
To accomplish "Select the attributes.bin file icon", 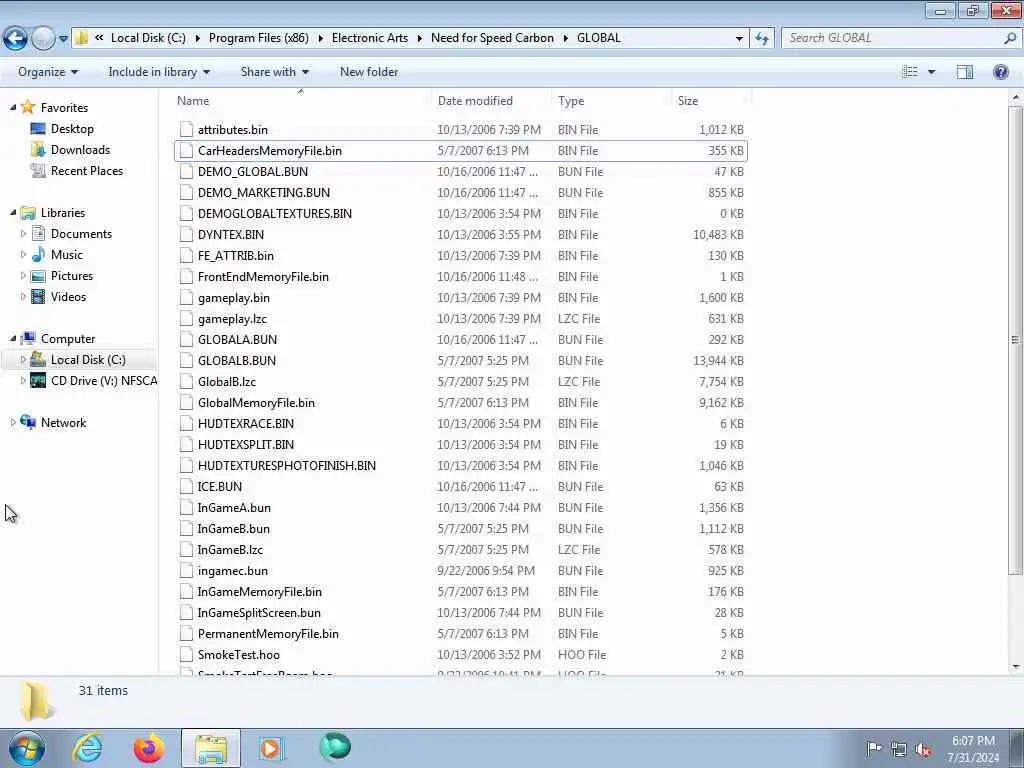I will [x=186, y=129].
